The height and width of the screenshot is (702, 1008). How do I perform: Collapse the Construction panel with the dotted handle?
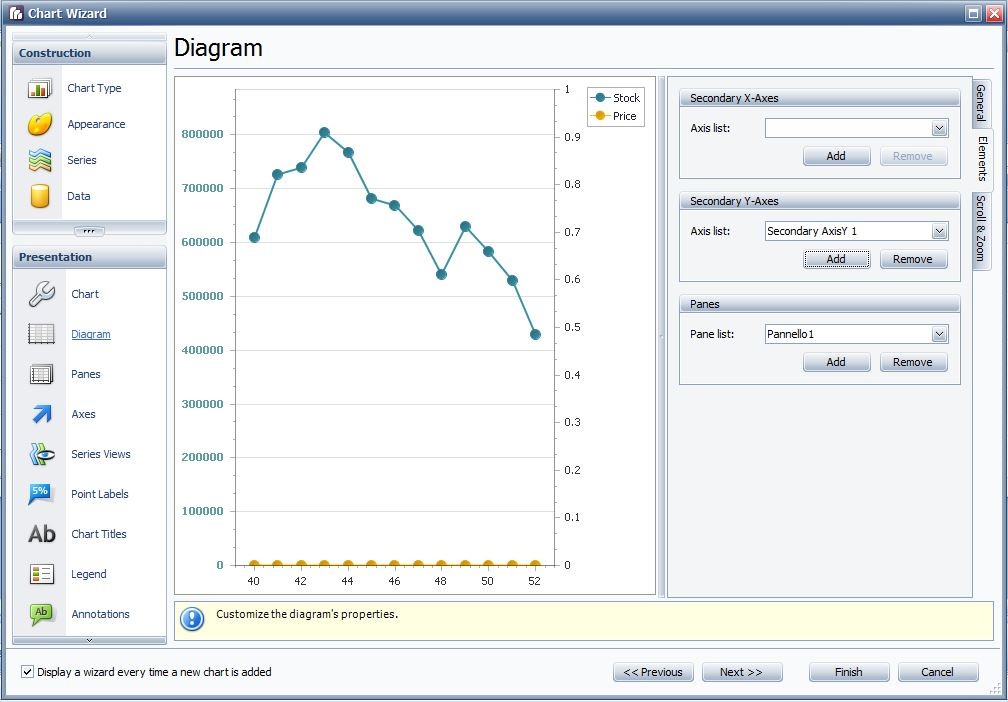[89, 230]
